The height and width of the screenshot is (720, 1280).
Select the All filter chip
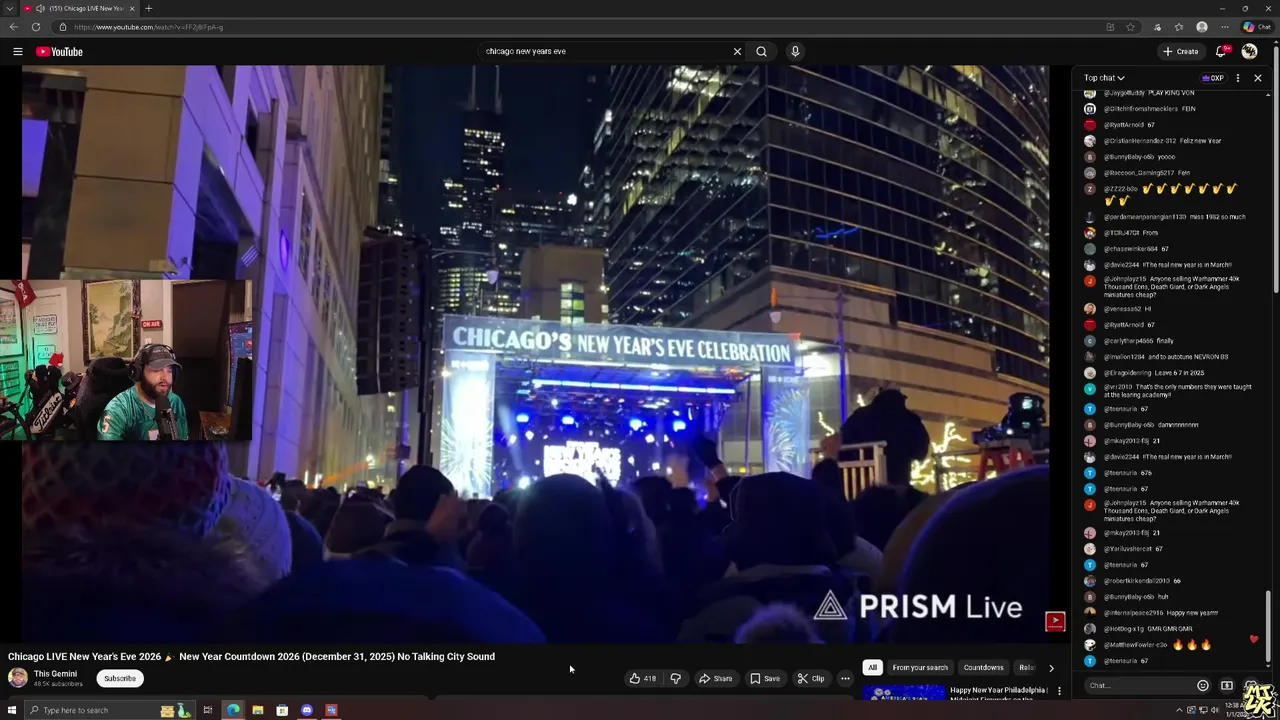pos(872,668)
